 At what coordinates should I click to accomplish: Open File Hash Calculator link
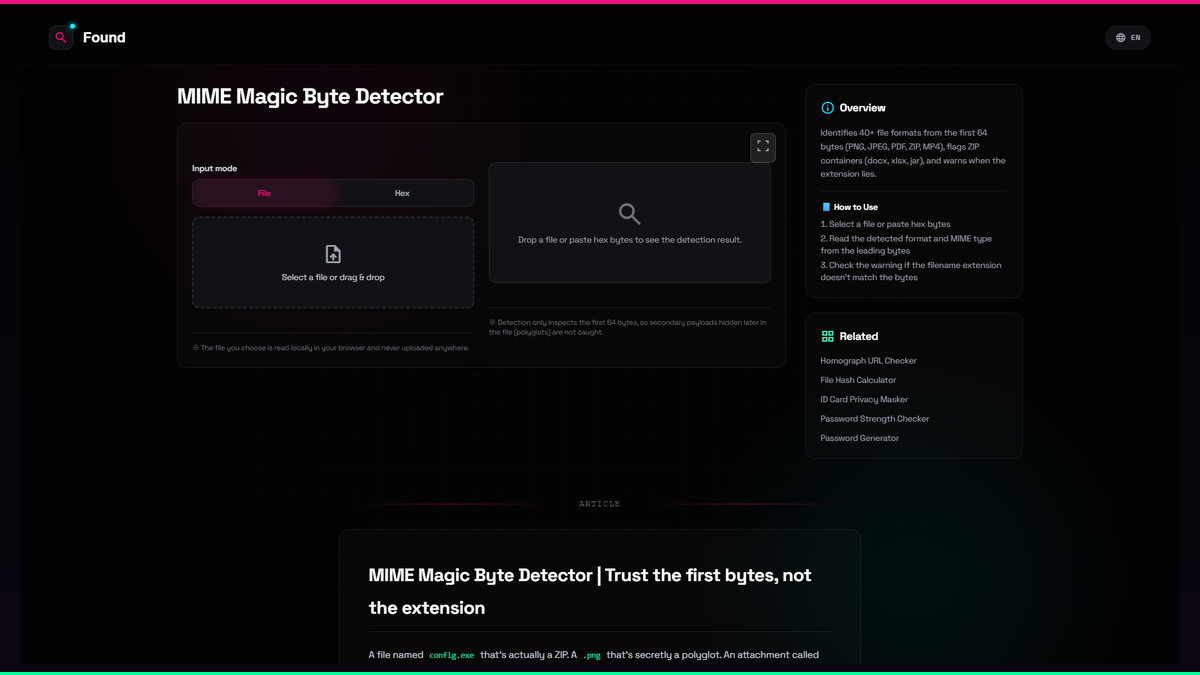tap(858, 380)
